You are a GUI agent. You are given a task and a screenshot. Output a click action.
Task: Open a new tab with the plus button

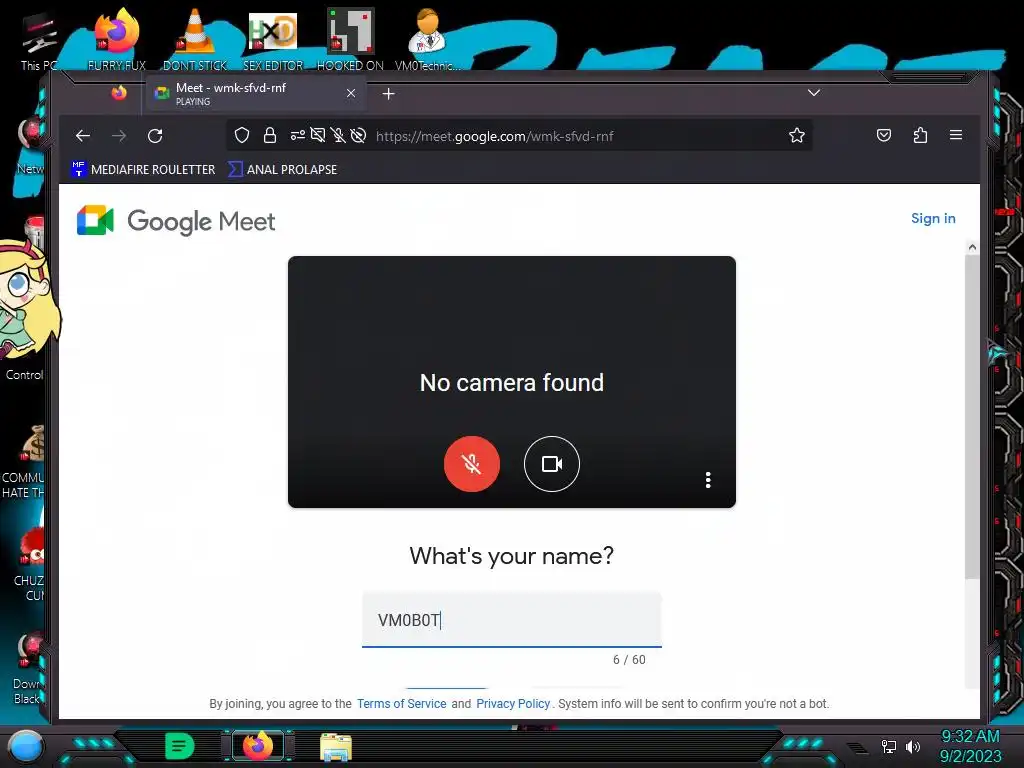(x=389, y=94)
